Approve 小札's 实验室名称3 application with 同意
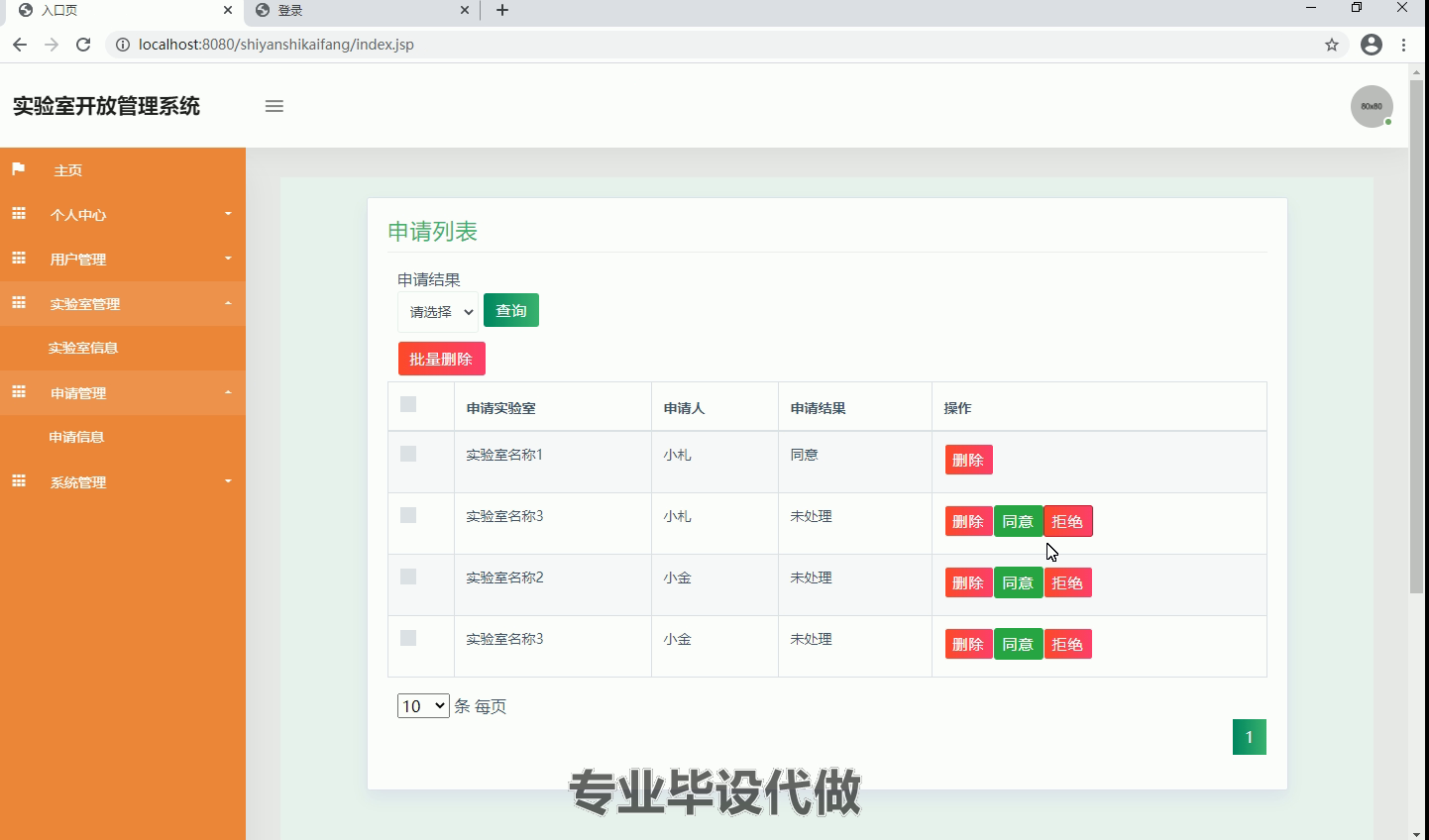Image resolution: width=1429 pixels, height=840 pixels. point(1019,521)
